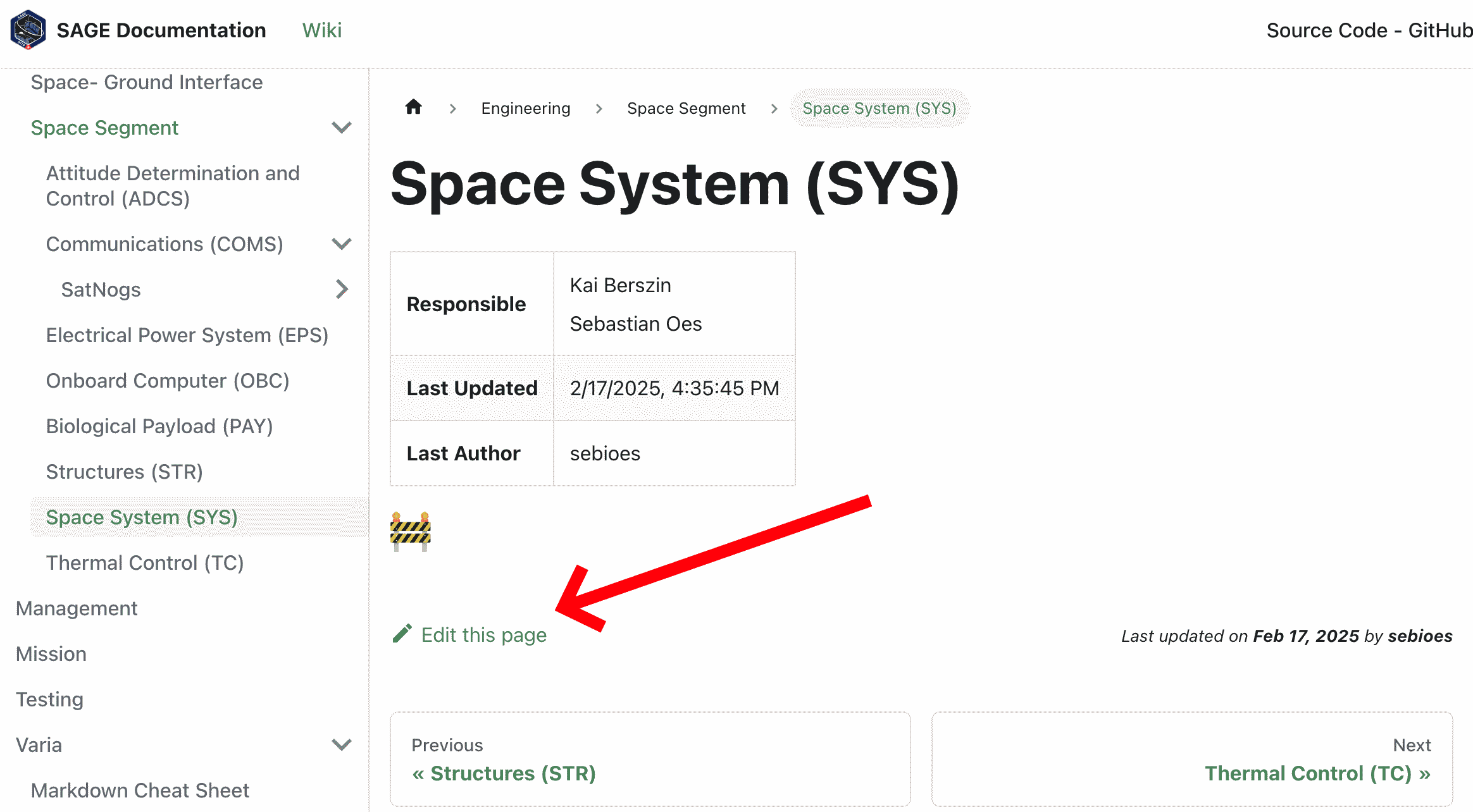This screenshot has height=812, width=1473.
Task: Open Biological Payload (PAY) sidebar item
Action: pos(159,426)
